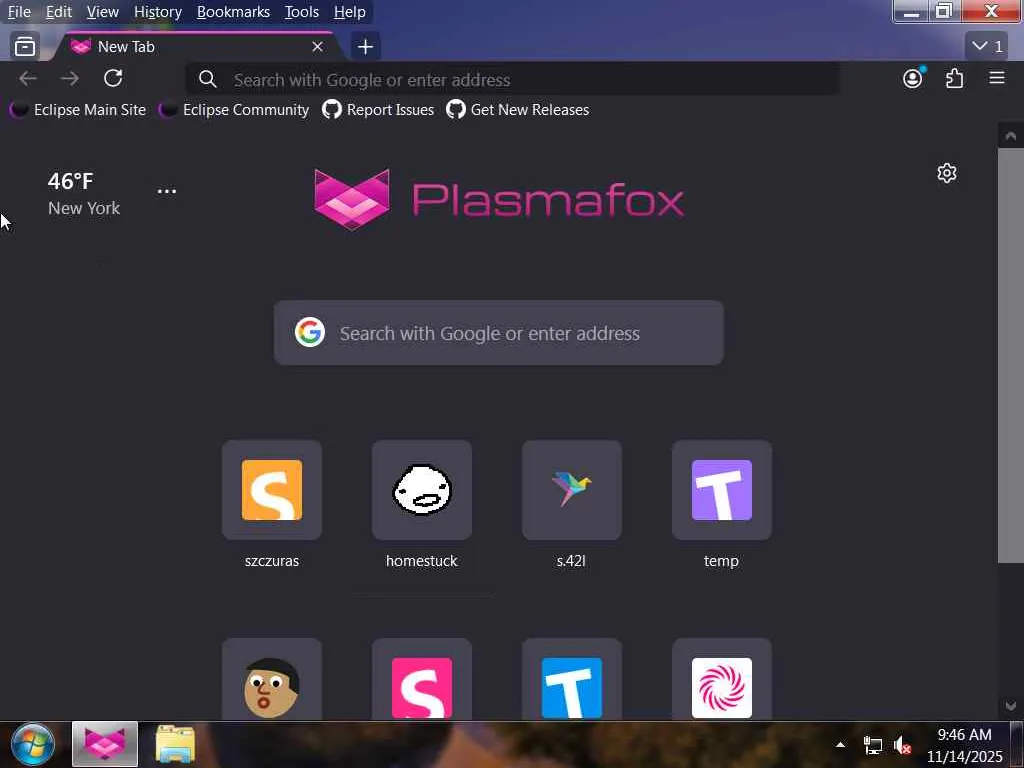Click the search magnifier in address bar
Image resolution: width=1024 pixels, height=768 pixels.
[208, 80]
